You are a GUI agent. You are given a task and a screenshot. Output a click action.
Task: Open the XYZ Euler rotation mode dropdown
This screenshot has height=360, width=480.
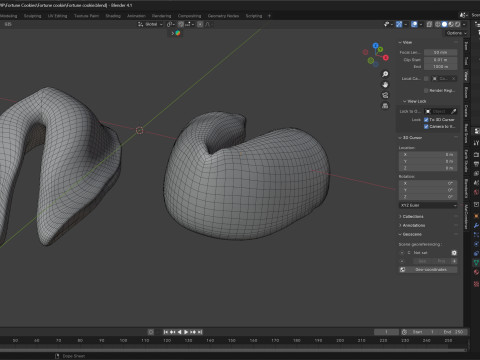[x=428, y=205]
